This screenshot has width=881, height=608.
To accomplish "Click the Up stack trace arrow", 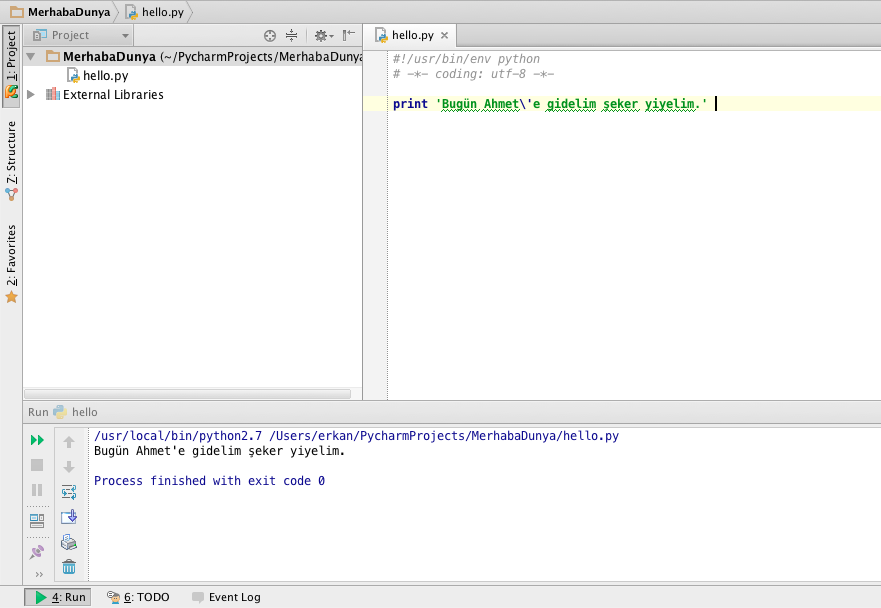I will click(x=69, y=442).
